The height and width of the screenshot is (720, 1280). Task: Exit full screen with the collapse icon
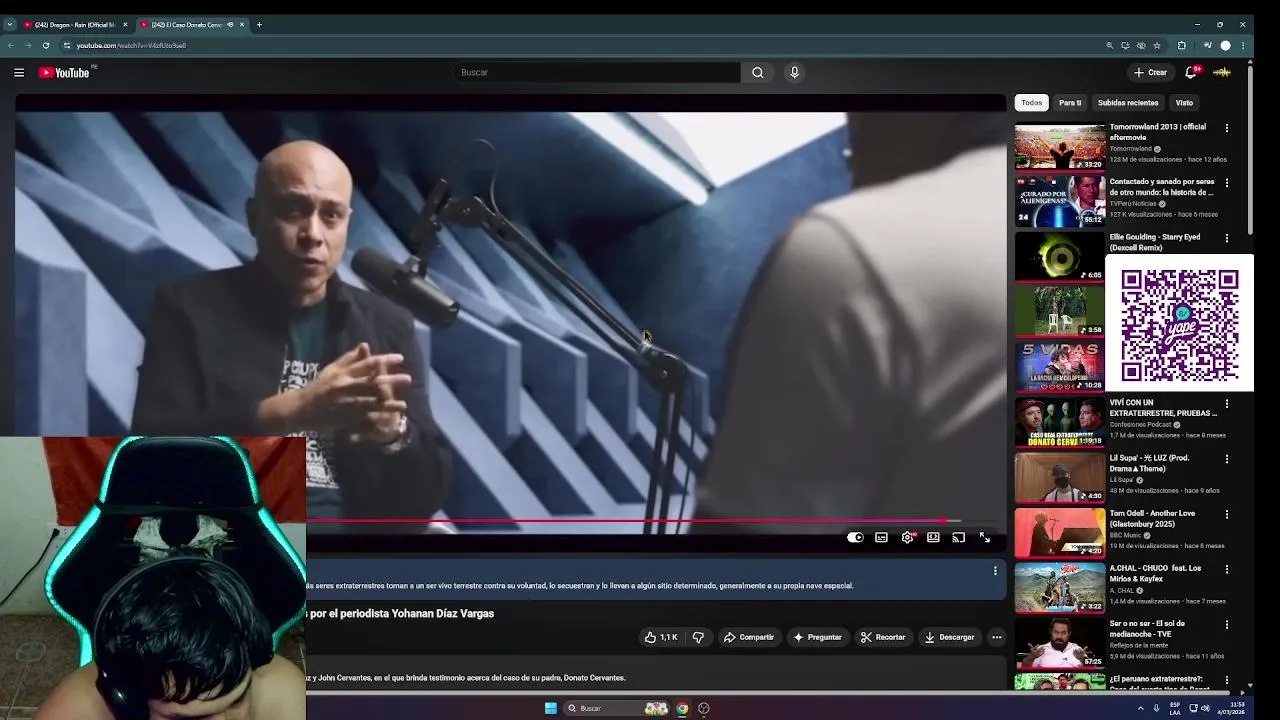point(985,537)
